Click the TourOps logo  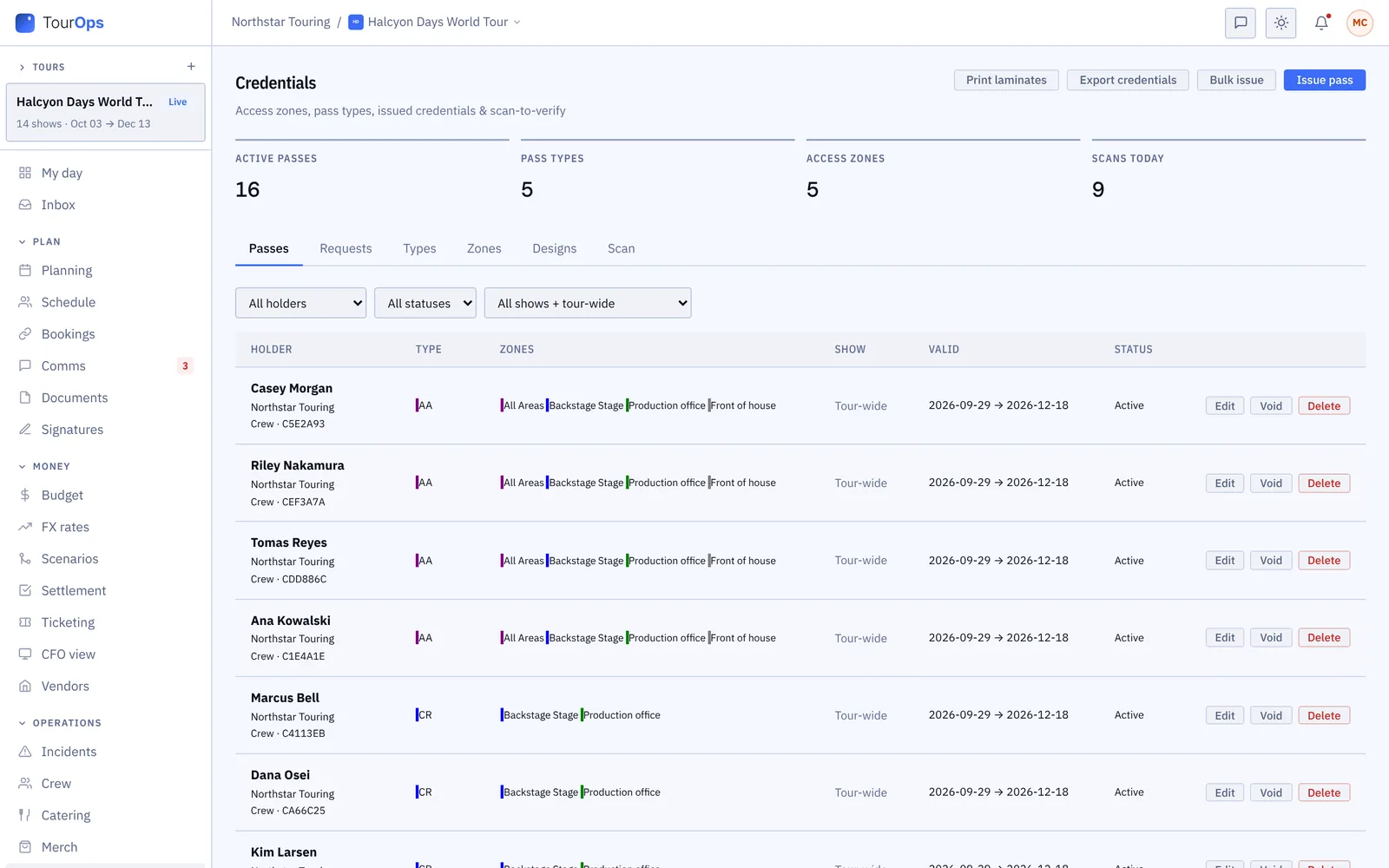pos(60,23)
